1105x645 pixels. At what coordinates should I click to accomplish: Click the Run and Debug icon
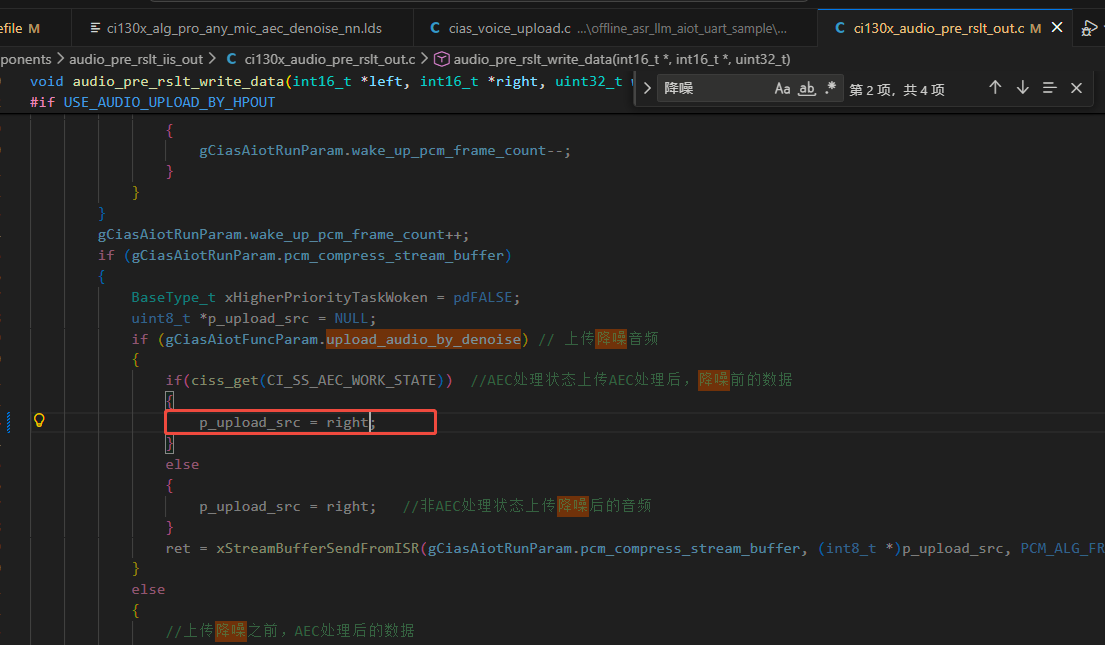pyautogui.click(x=1090, y=28)
